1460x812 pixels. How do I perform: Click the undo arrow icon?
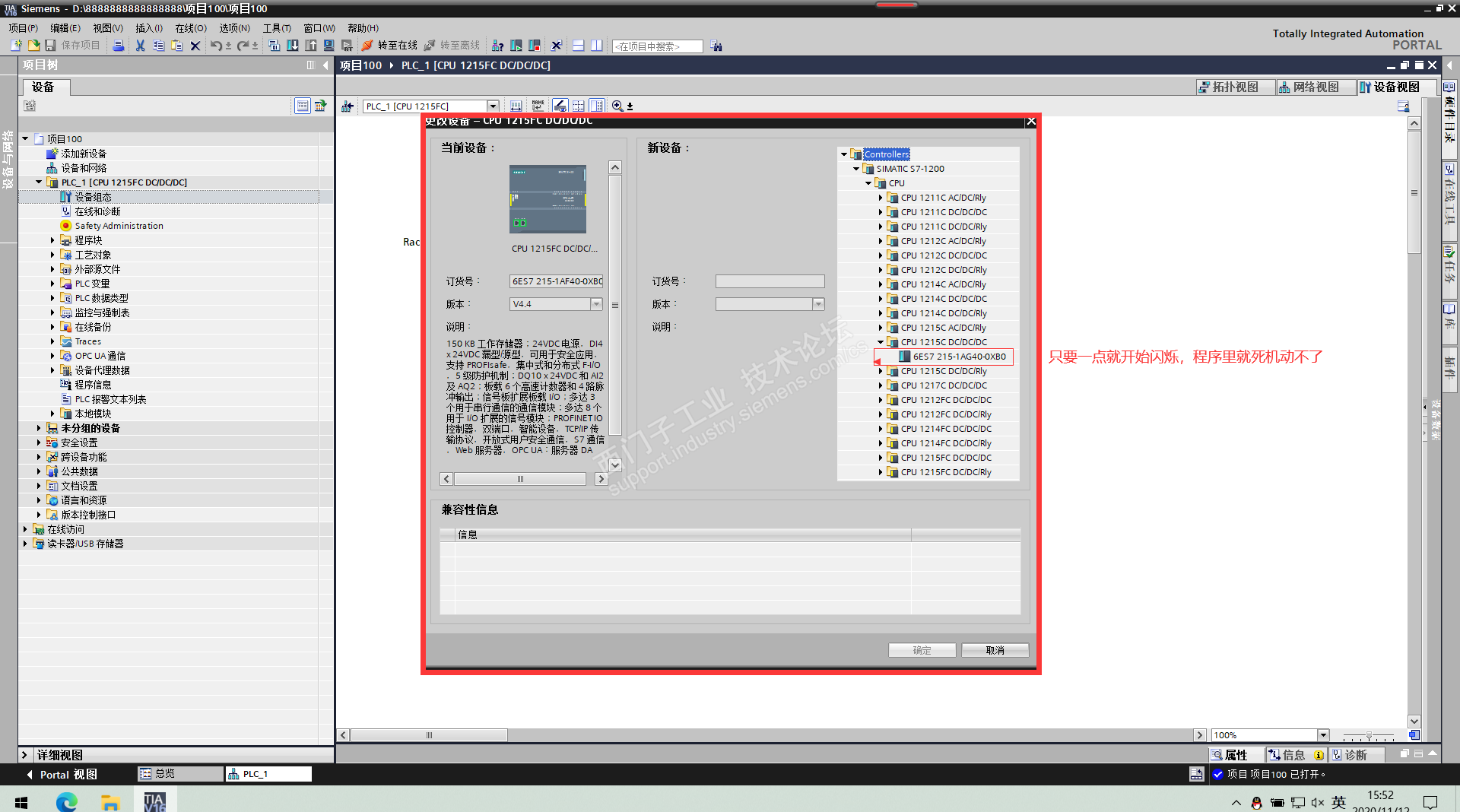(x=217, y=46)
